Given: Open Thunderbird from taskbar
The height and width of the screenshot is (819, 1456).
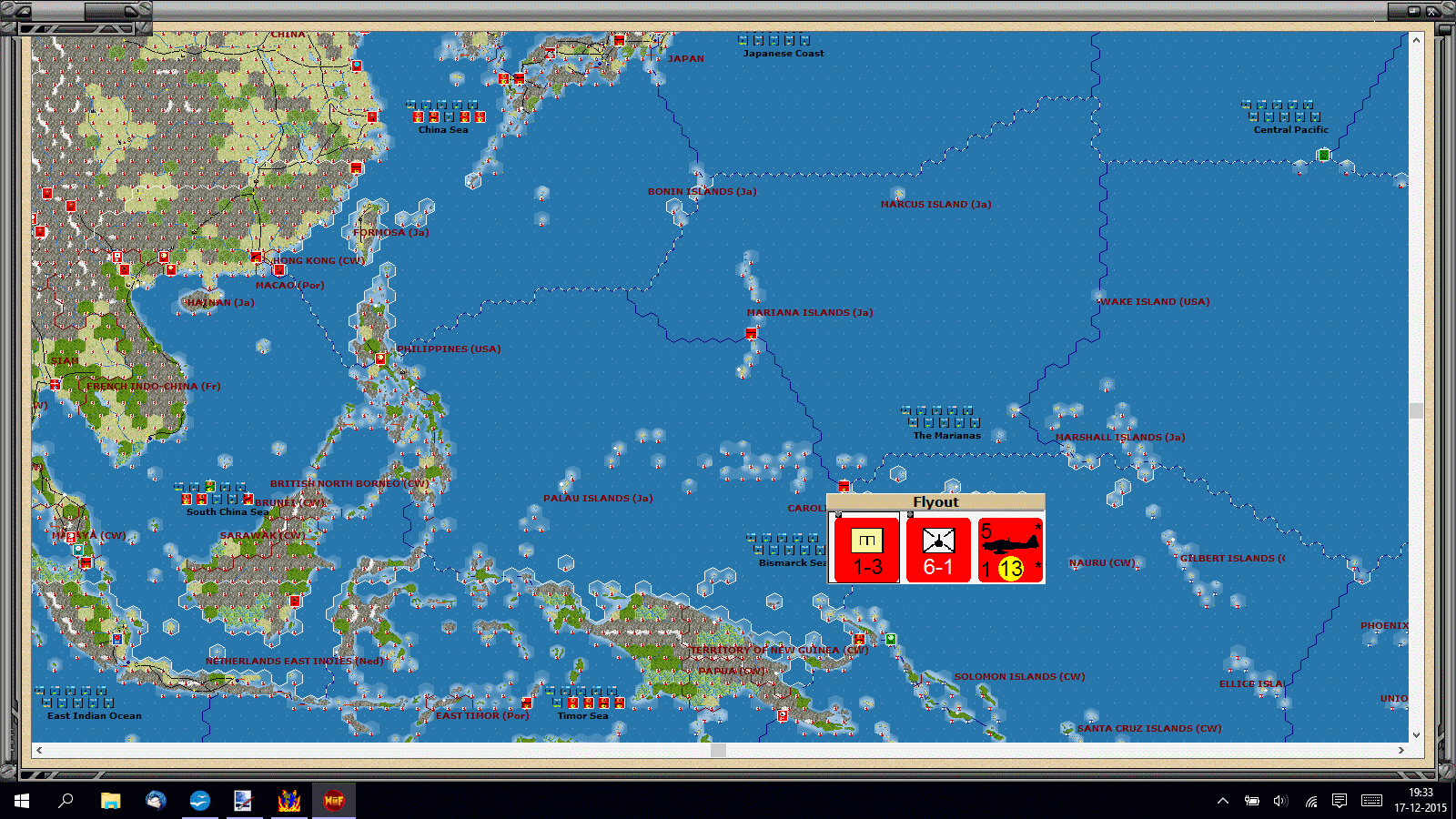Looking at the screenshot, I should [x=155, y=801].
